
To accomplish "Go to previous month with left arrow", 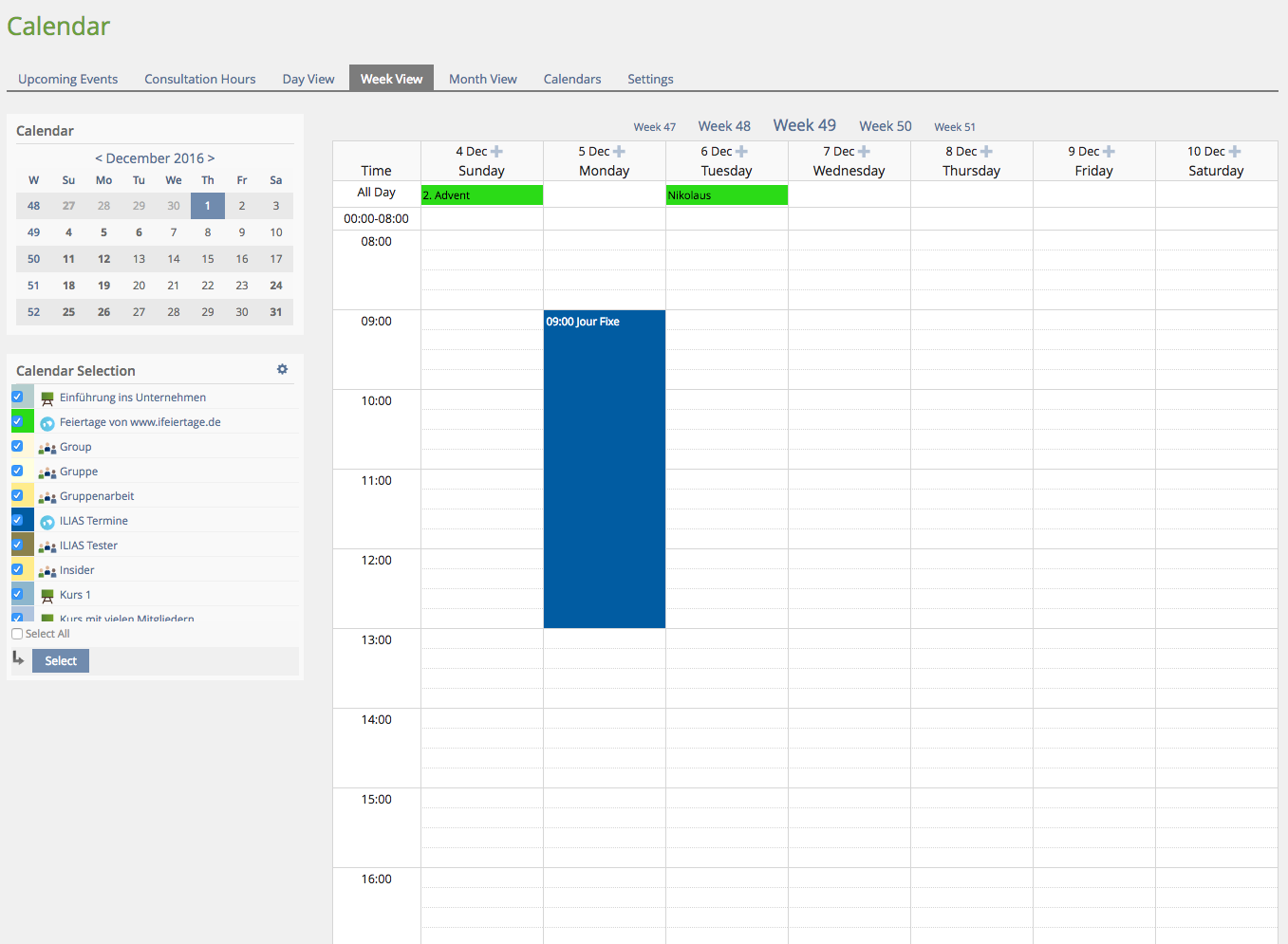I will coord(98,158).
